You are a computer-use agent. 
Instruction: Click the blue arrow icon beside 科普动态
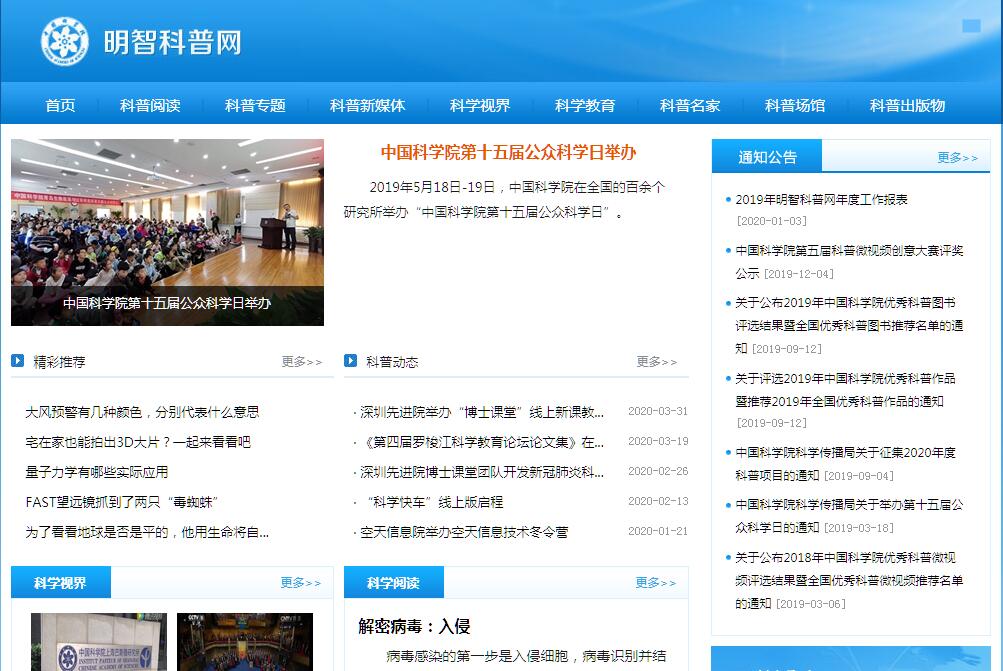click(351, 361)
